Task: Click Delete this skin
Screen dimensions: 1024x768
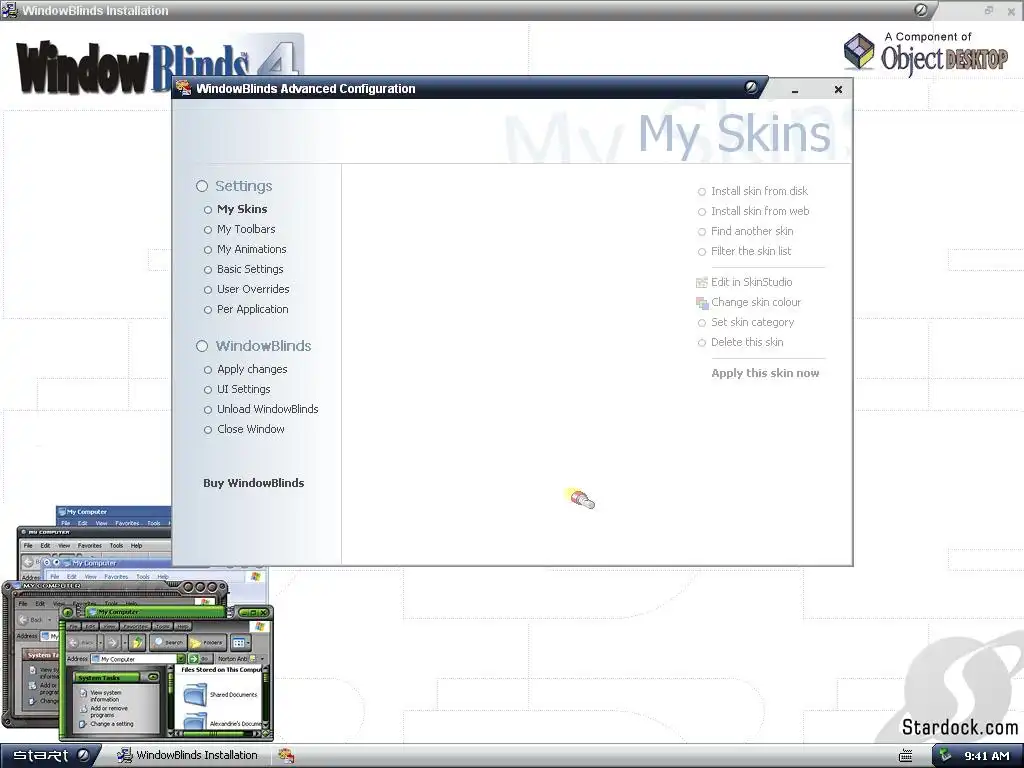Action: 746,342
